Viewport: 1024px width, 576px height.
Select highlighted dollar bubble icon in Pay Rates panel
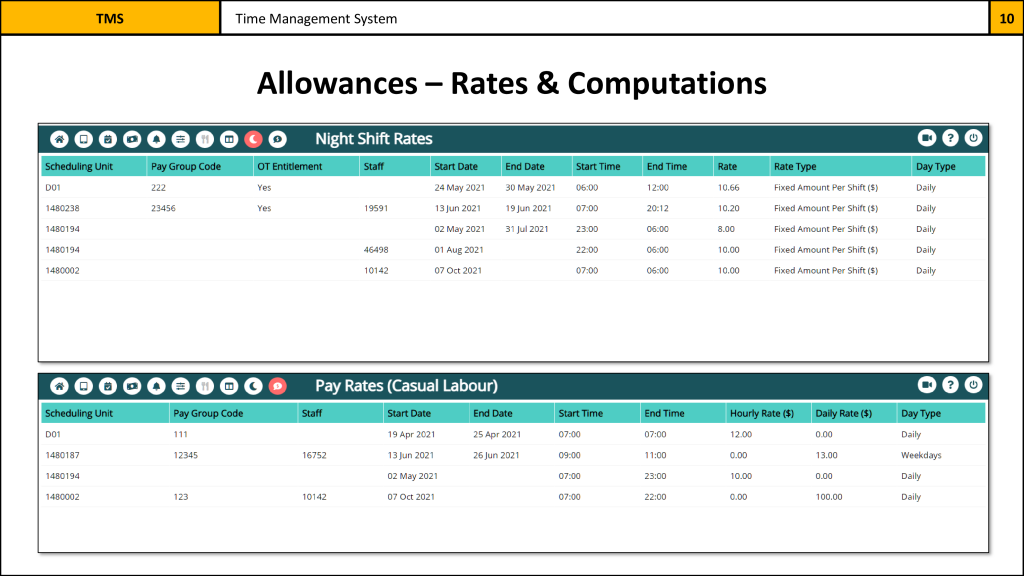(278, 385)
